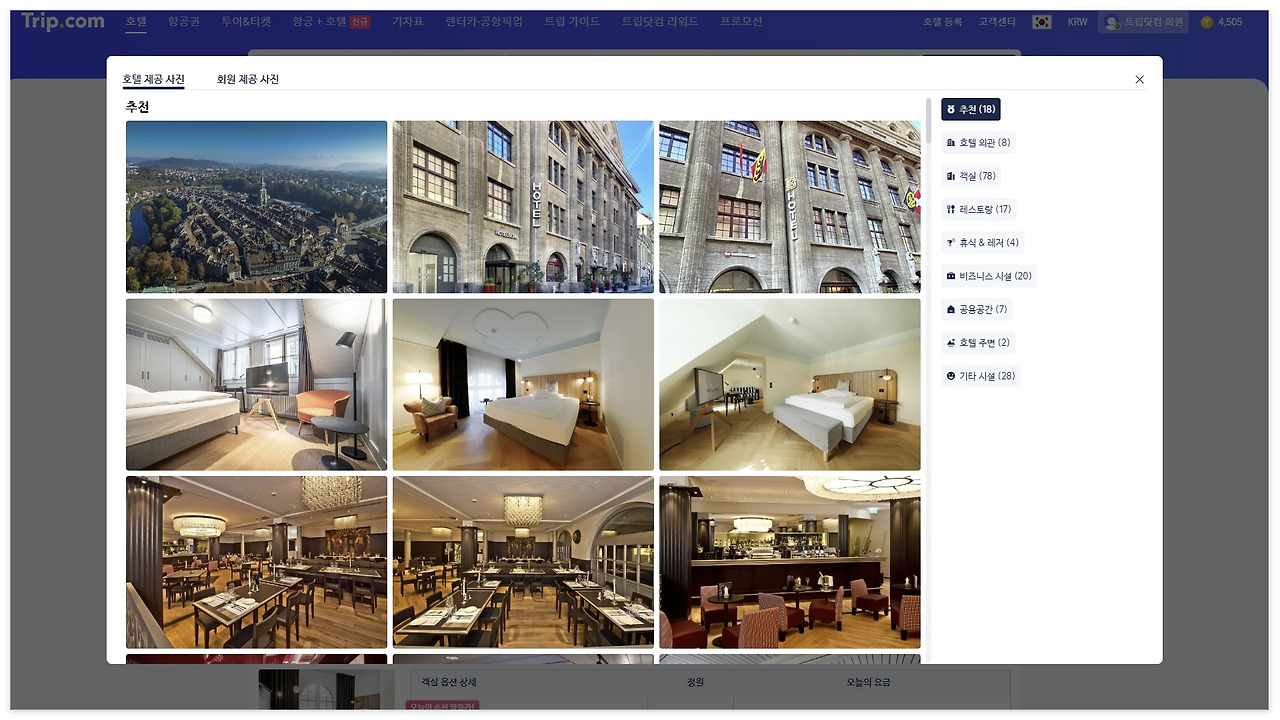1280x720 pixels.
Task: Open the 트립닷컴 회원 account menu
Action: (x=1143, y=22)
